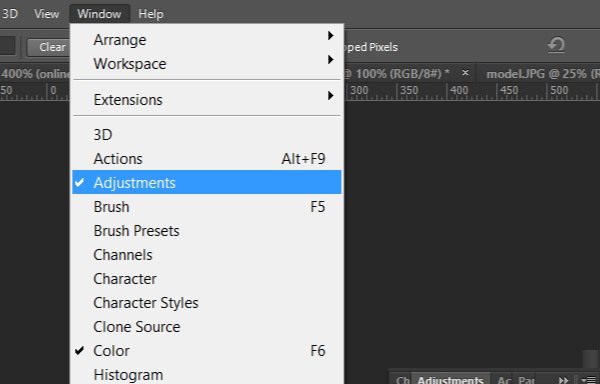
Task: Open the Help menu
Action: tap(151, 14)
